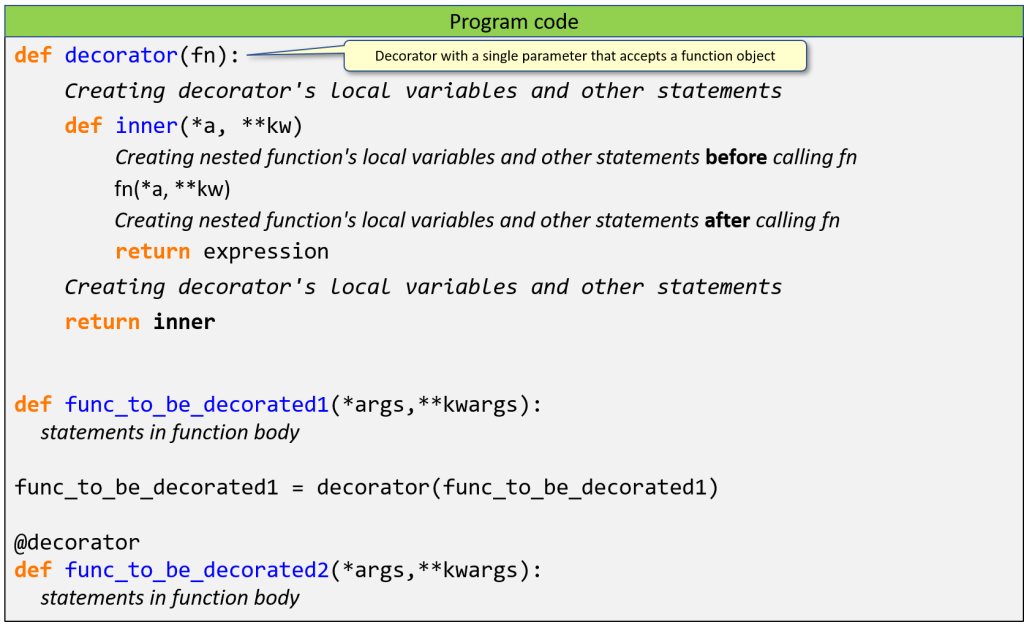Click the inner function name after def

[146, 126]
